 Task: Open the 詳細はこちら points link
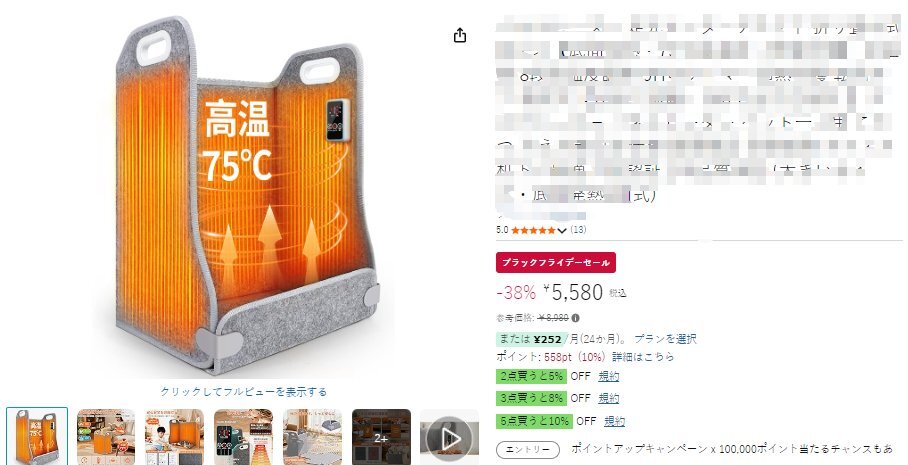(643, 357)
